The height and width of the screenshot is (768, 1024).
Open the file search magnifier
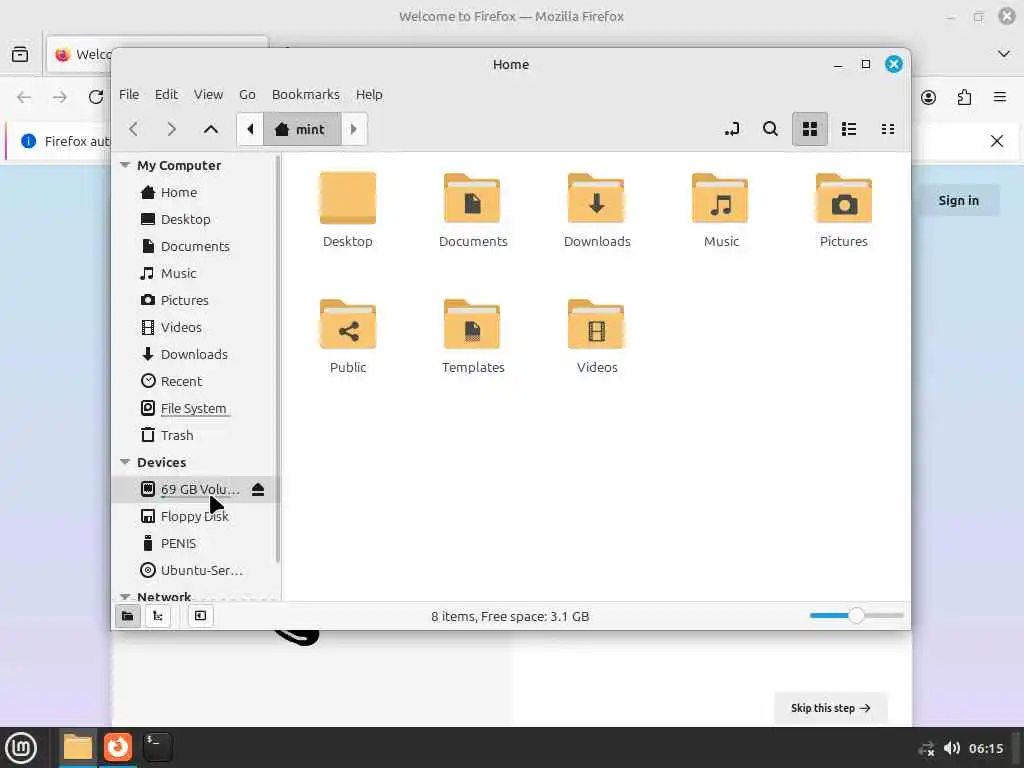(x=771, y=129)
